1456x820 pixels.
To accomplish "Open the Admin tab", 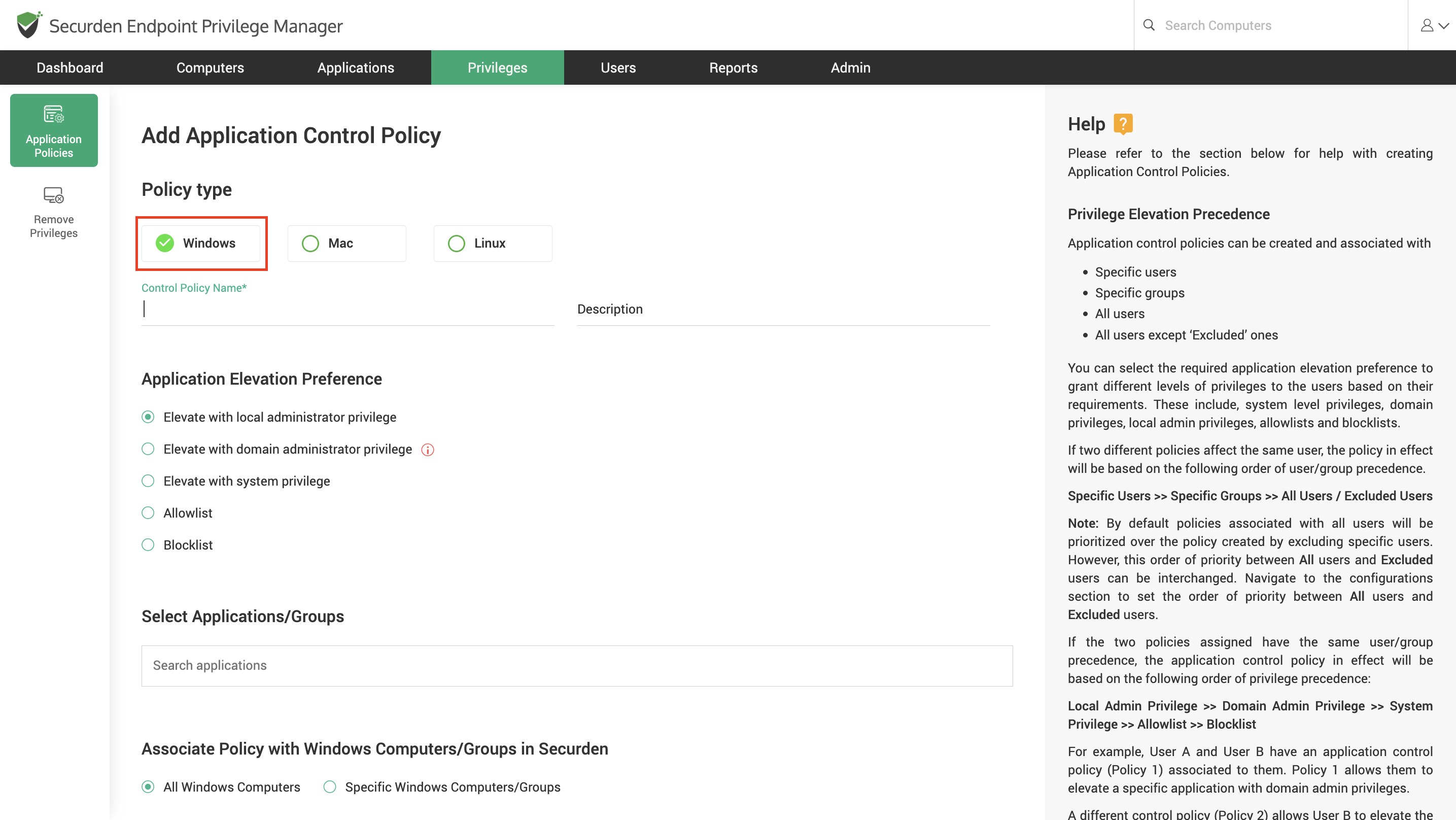I will 850,67.
